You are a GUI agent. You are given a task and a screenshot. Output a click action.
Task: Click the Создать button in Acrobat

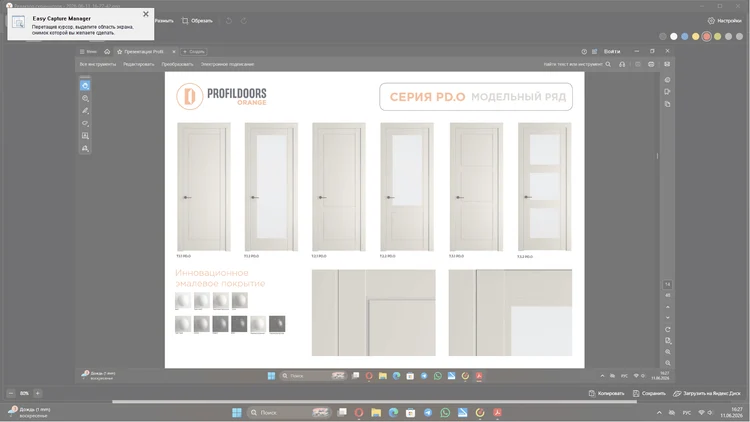[194, 52]
